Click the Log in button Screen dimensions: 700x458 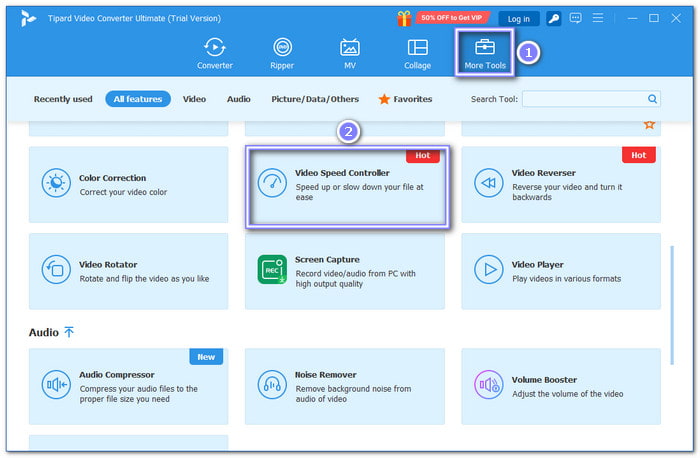point(518,19)
